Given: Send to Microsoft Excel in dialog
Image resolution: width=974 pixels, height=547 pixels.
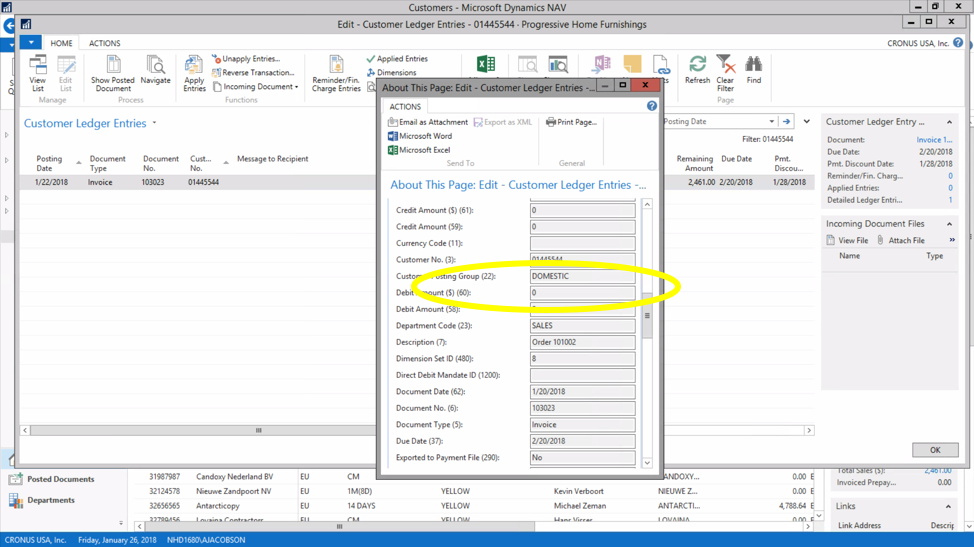Looking at the screenshot, I should point(419,150).
